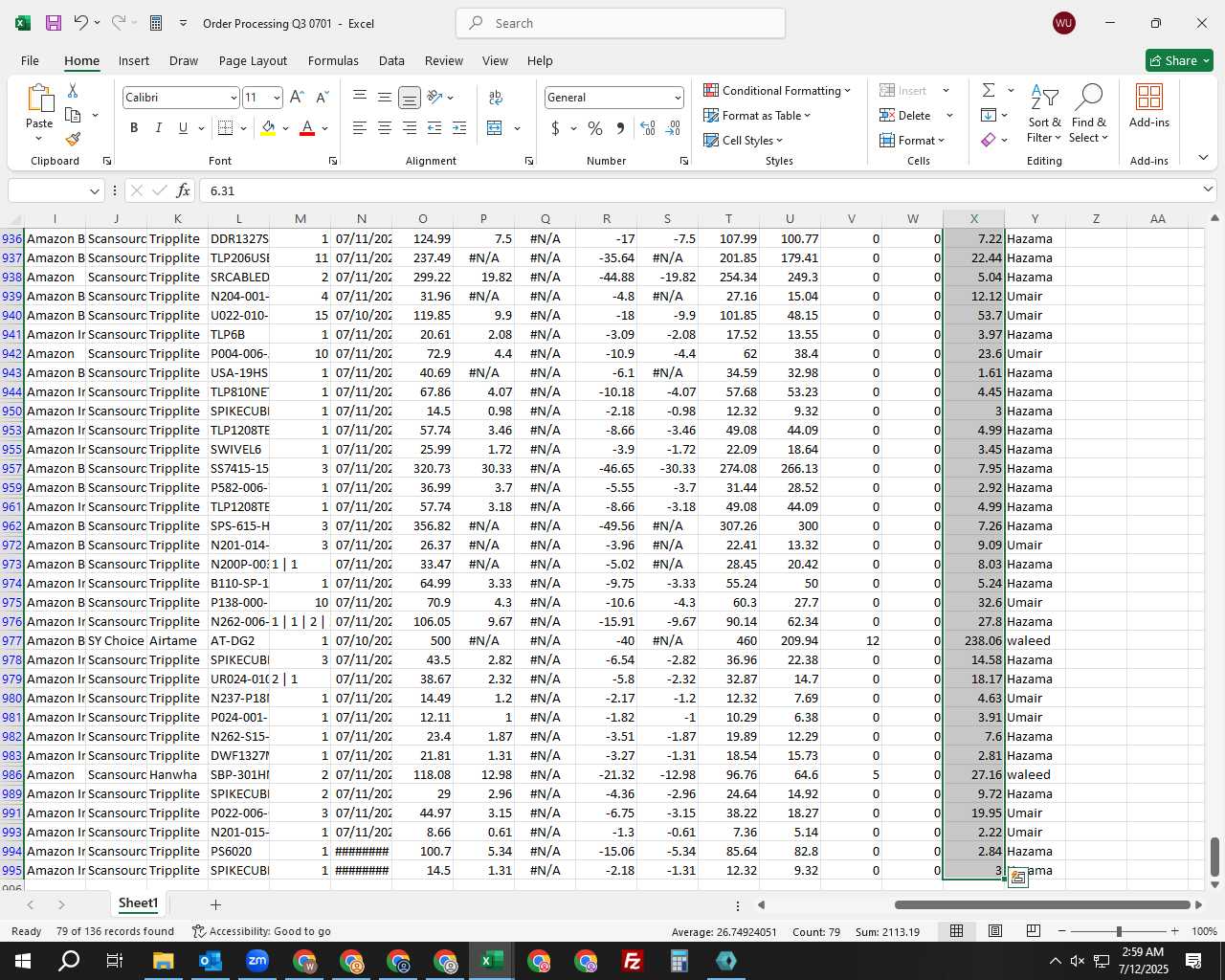
Task: Switch to Page Layout view
Action: click(995, 931)
